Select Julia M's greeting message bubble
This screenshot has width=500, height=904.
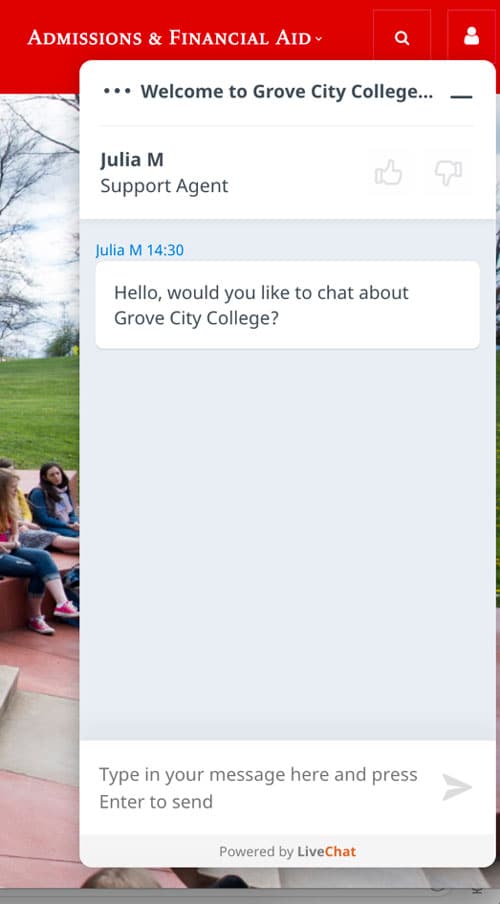287,305
